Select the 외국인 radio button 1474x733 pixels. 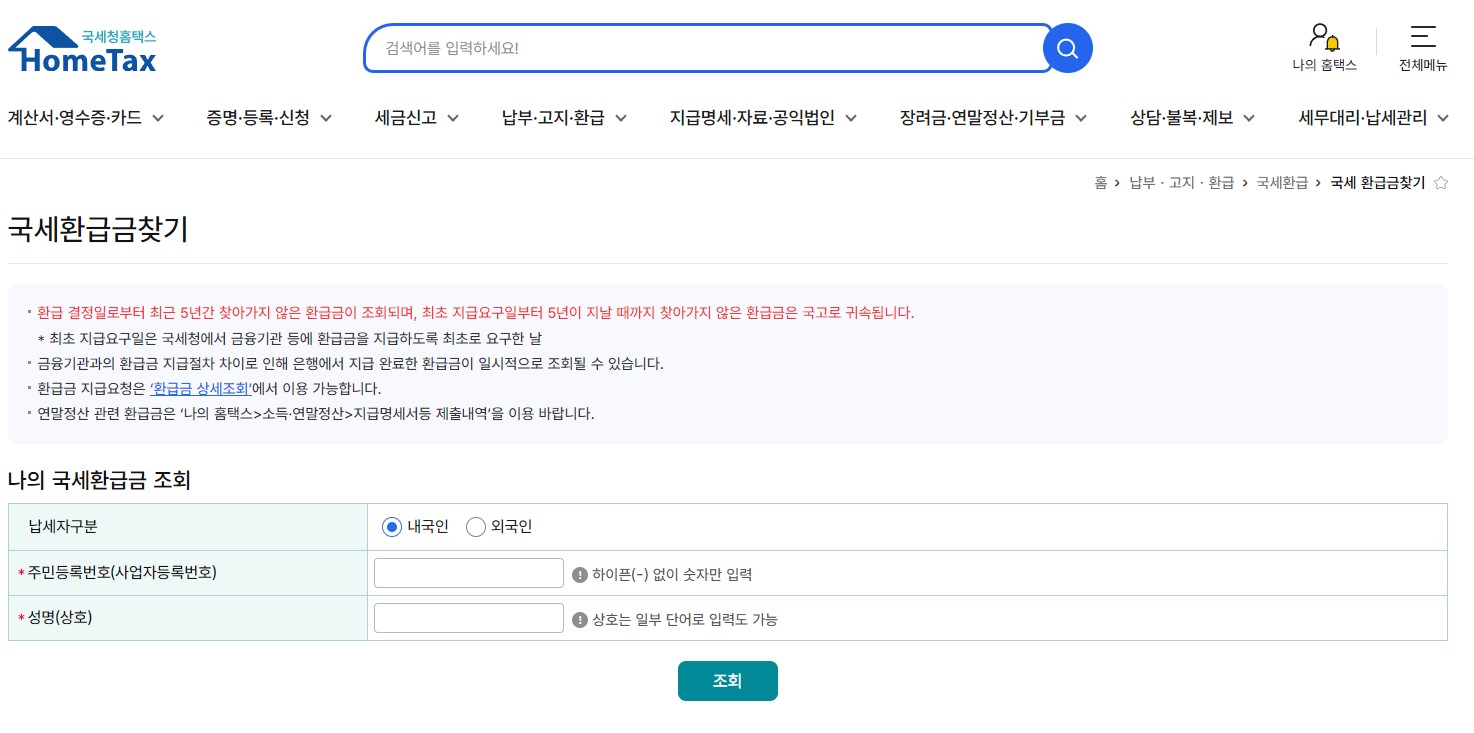pos(476,526)
